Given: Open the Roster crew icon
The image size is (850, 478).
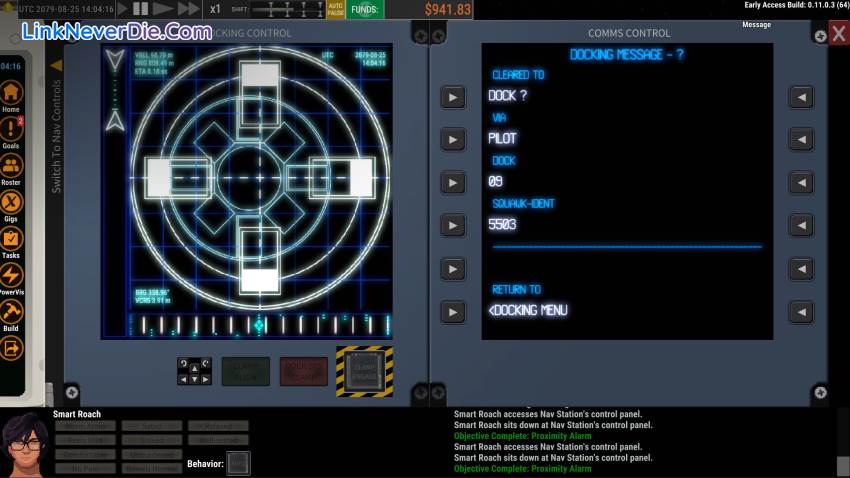Looking at the screenshot, I should (x=11, y=166).
